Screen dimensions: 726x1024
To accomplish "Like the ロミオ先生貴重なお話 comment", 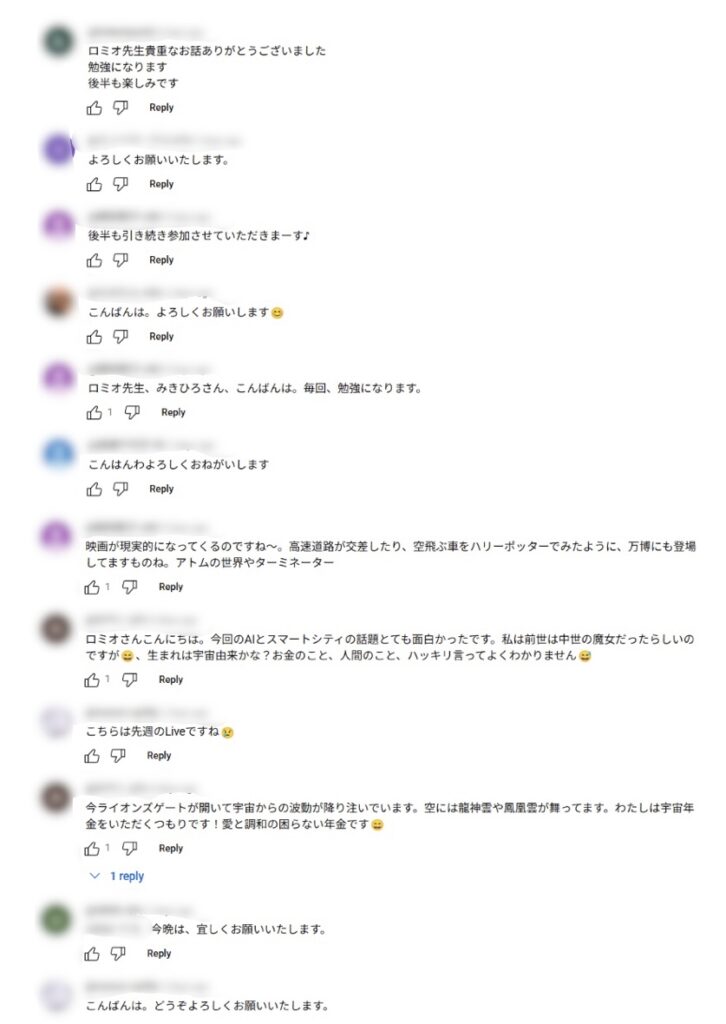I will tap(94, 108).
